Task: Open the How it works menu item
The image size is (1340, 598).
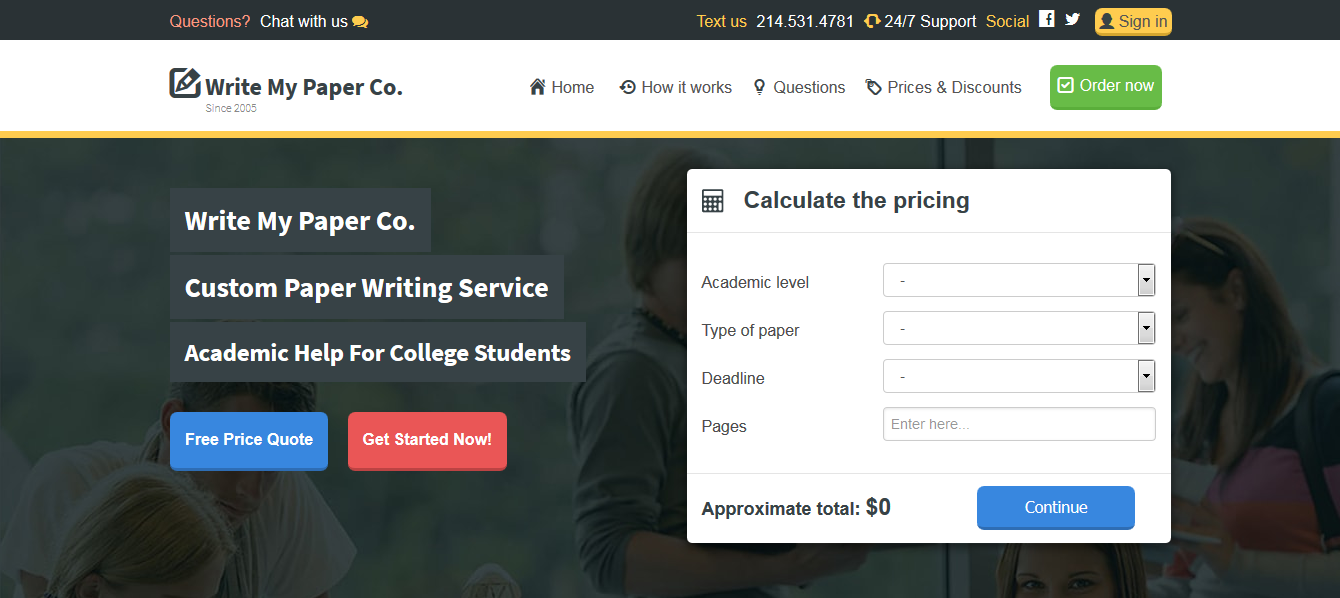Action: [x=676, y=87]
